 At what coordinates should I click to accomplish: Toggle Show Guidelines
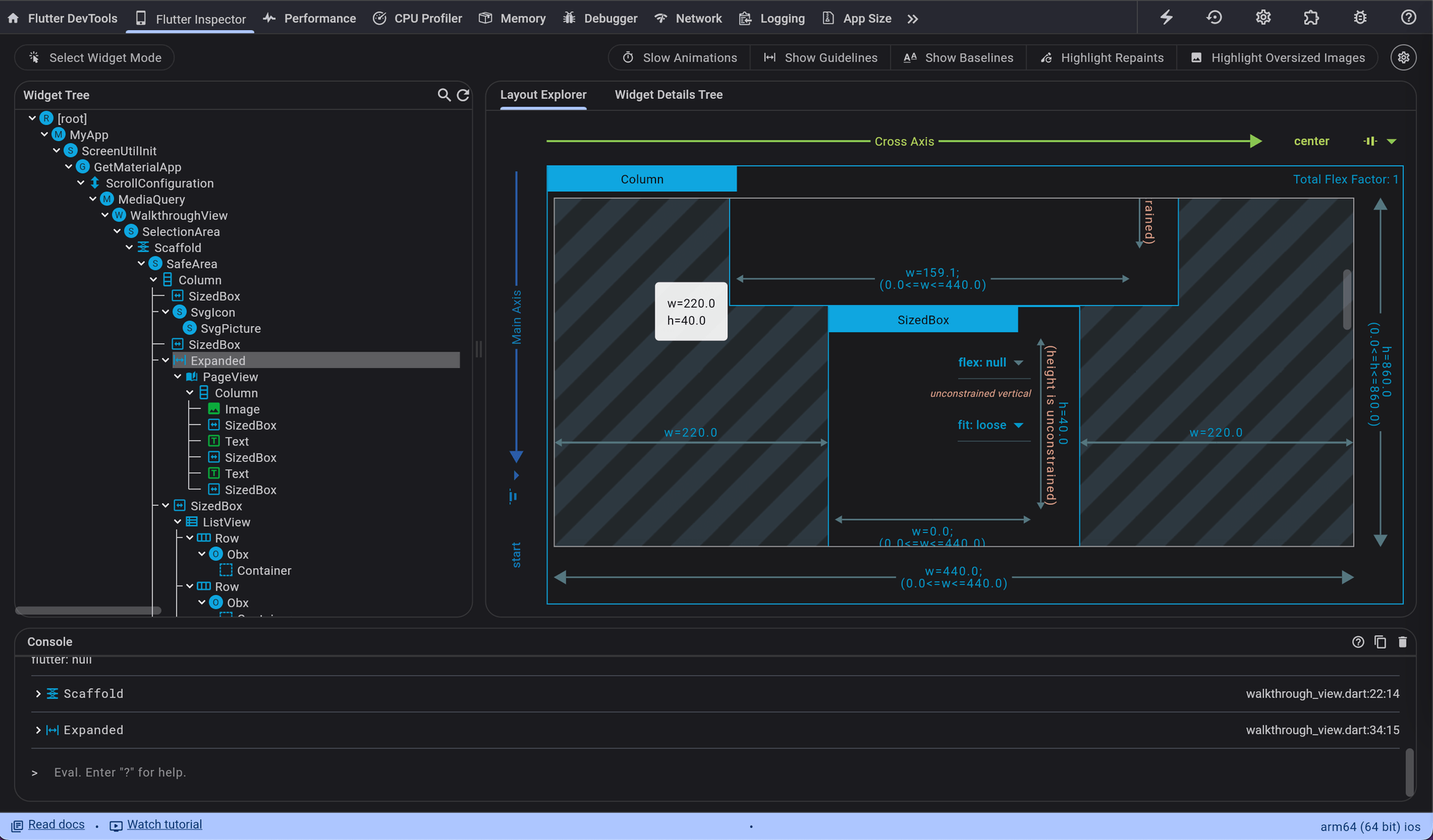tap(820, 57)
